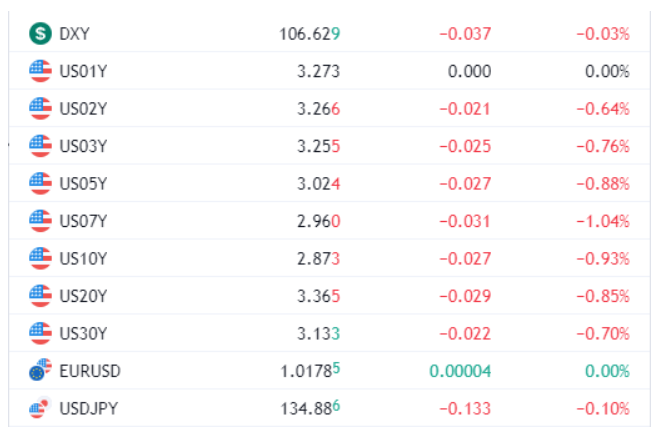
Task: Open the USDJPY symbol label
Action: click(x=89, y=409)
